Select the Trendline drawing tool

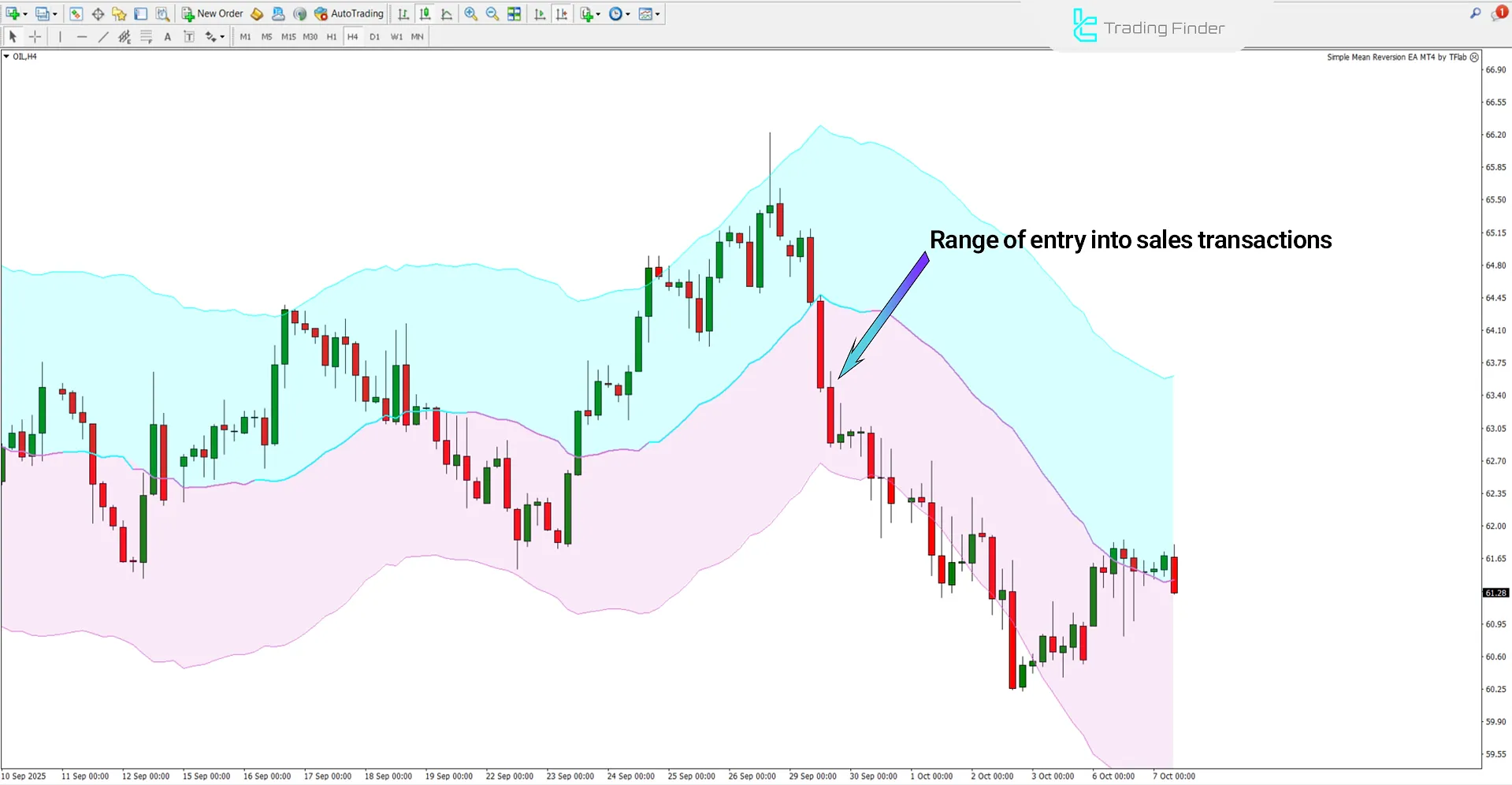(103, 36)
